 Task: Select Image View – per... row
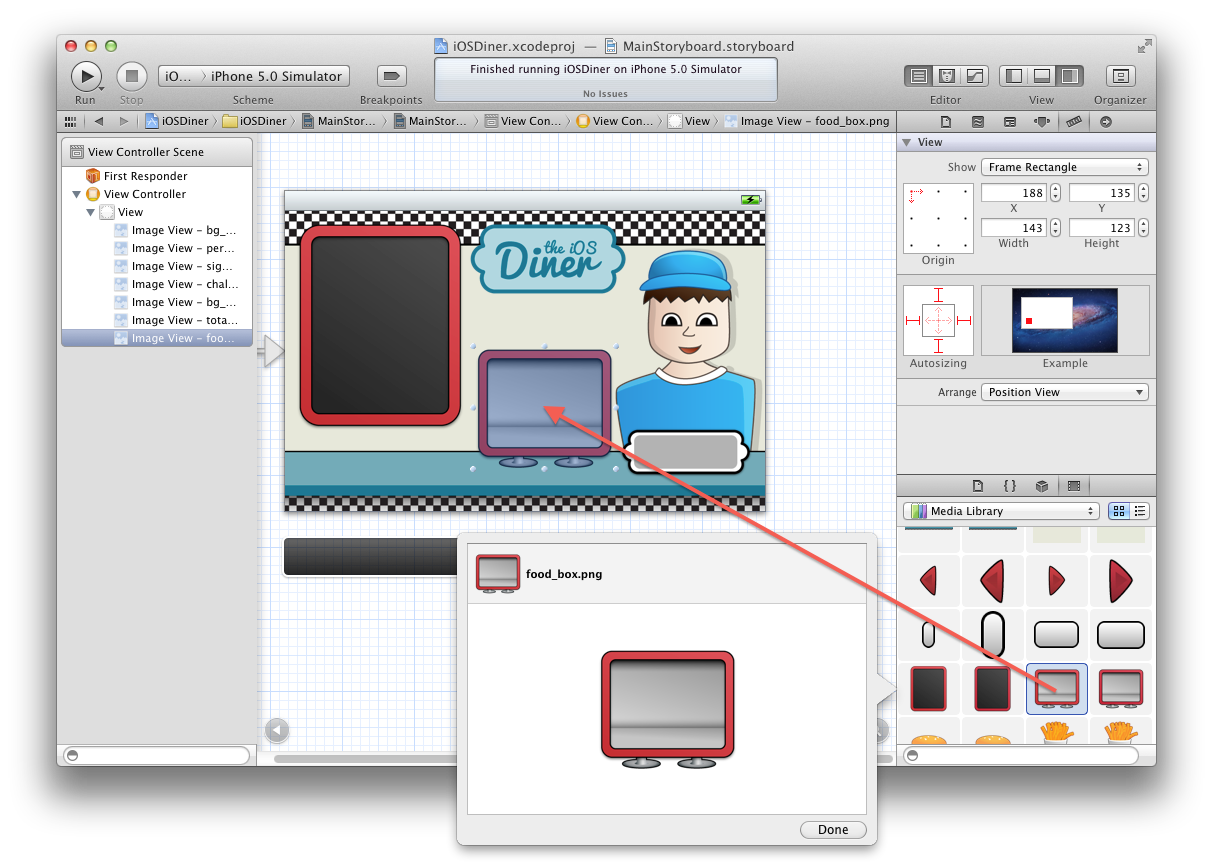157,248
